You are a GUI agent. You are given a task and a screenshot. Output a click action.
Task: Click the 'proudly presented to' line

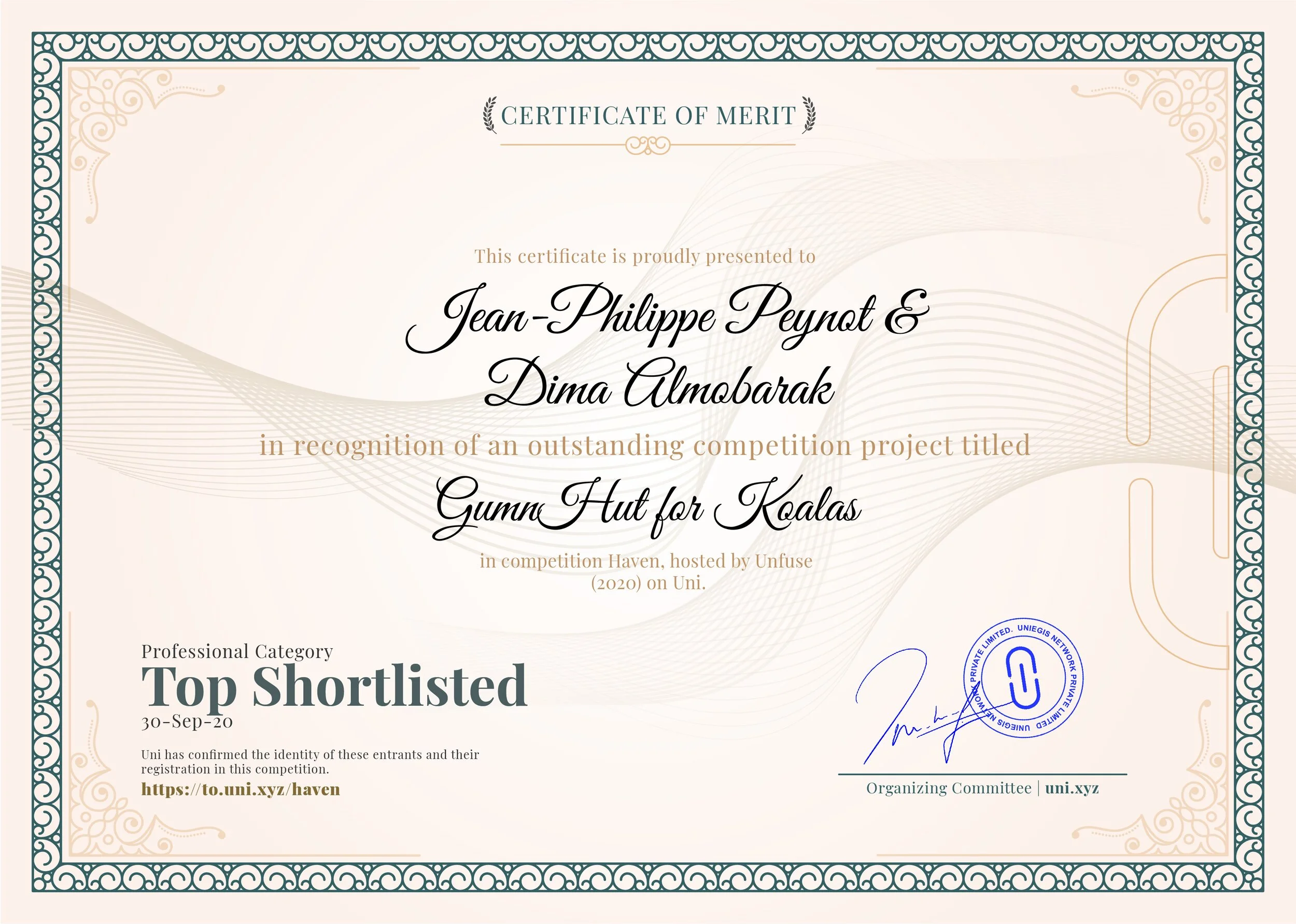[x=645, y=256]
